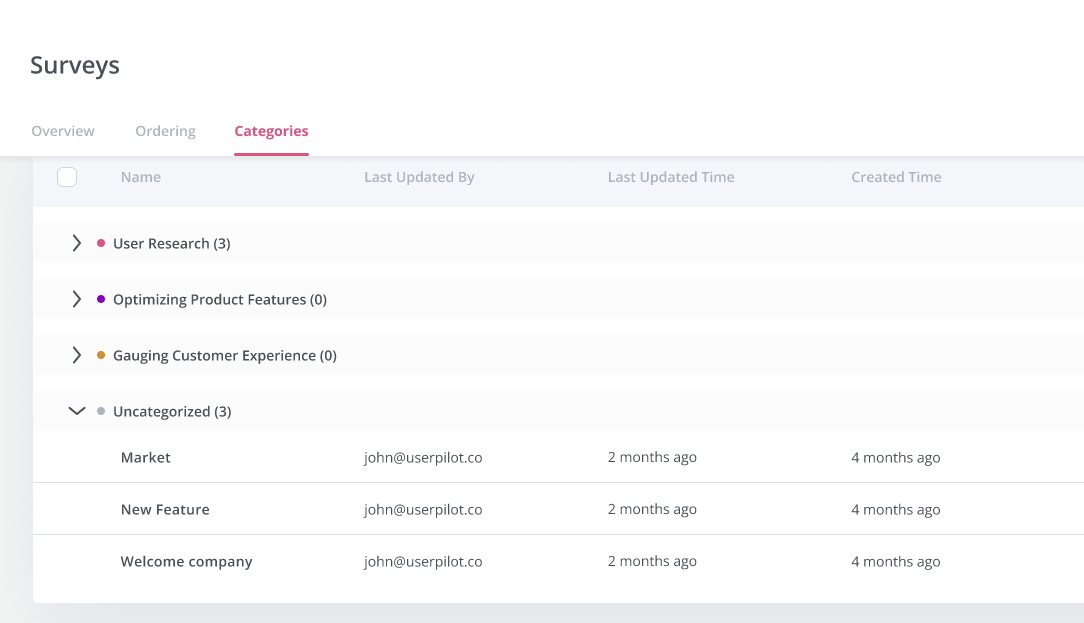Select the Uncategorized (3) label
Image resolution: width=1084 pixels, height=623 pixels.
tap(172, 411)
